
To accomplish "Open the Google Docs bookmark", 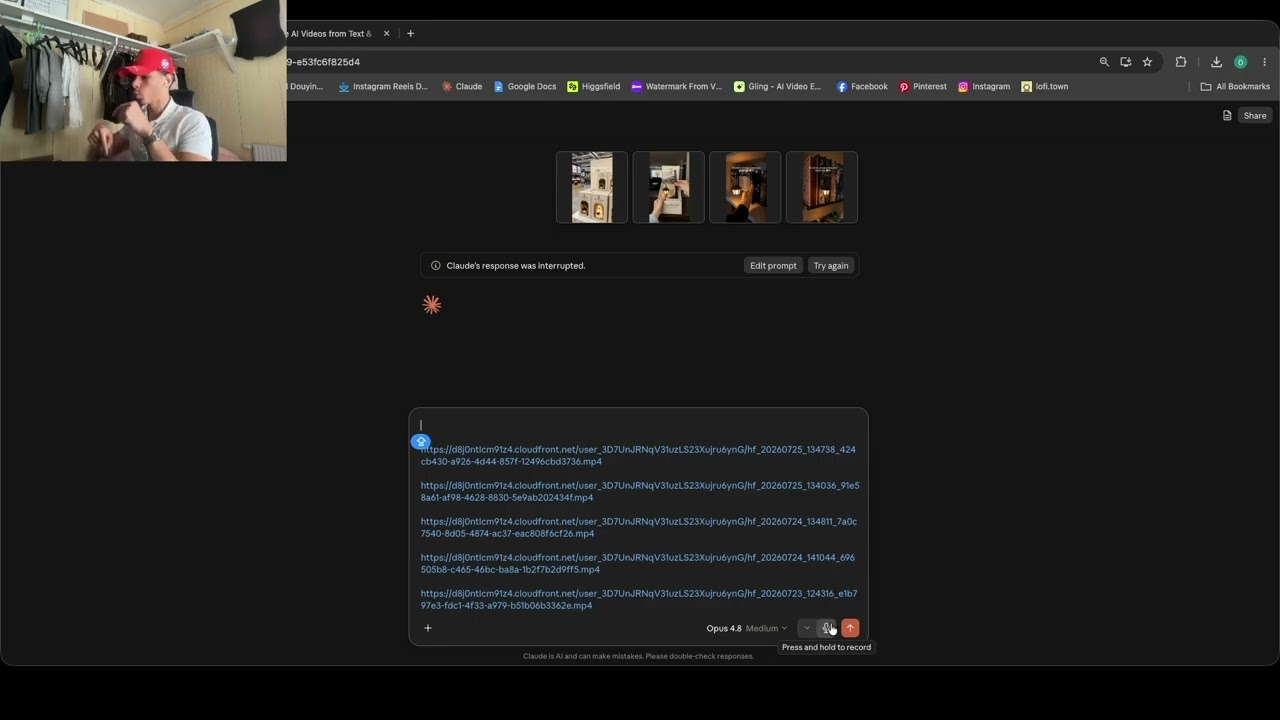I will [x=525, y=87].
